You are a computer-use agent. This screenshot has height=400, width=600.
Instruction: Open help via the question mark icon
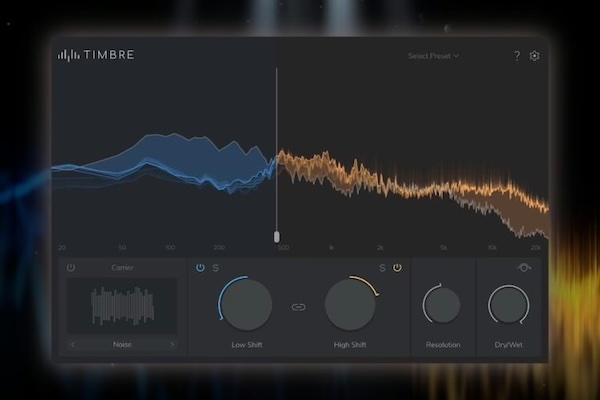517,56
